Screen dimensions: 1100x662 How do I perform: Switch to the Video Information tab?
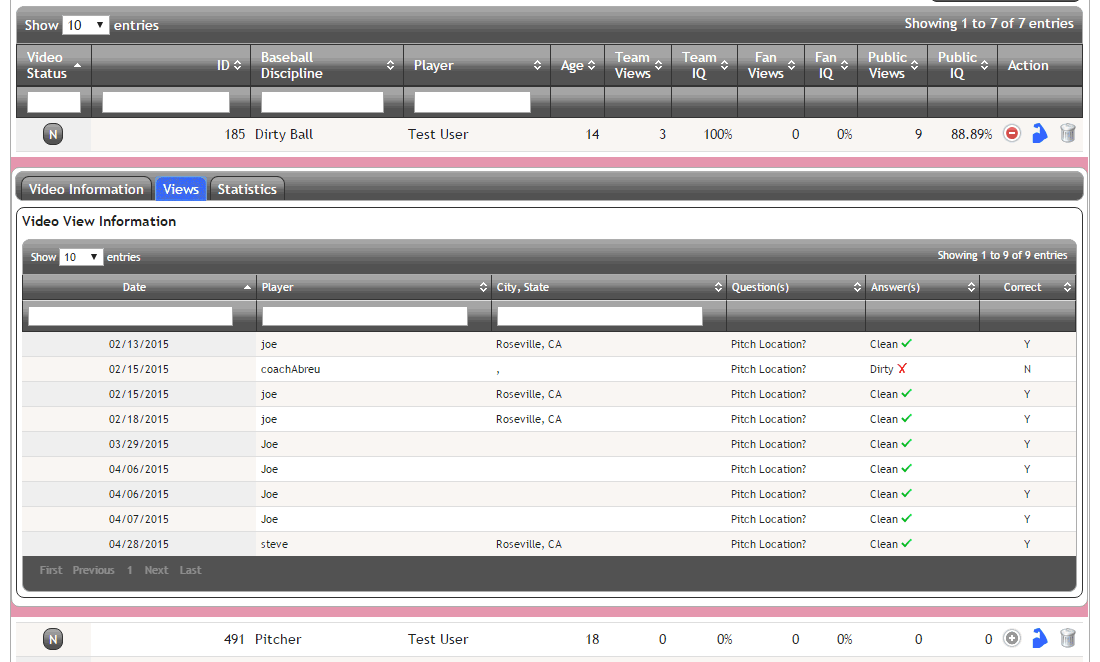point(86,189)
